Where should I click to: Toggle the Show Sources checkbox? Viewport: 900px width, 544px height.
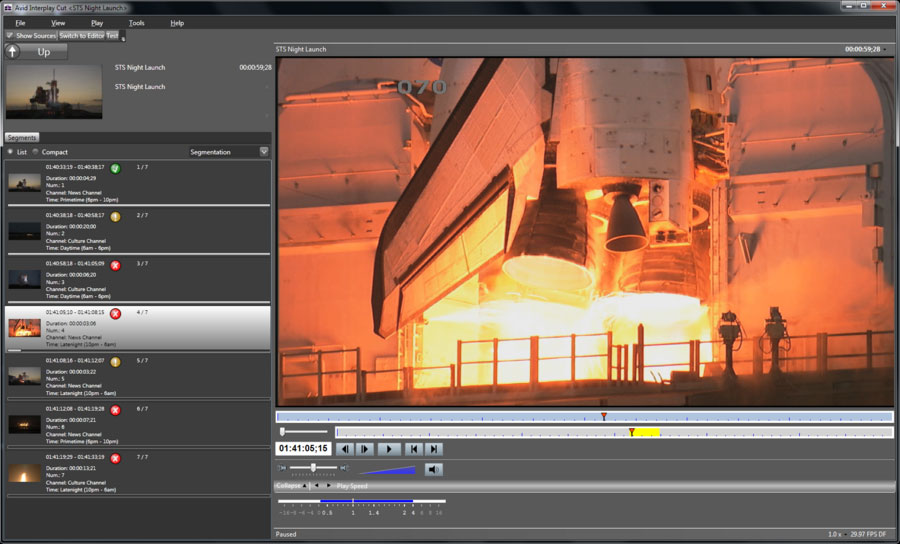click(x=10, y=36)
